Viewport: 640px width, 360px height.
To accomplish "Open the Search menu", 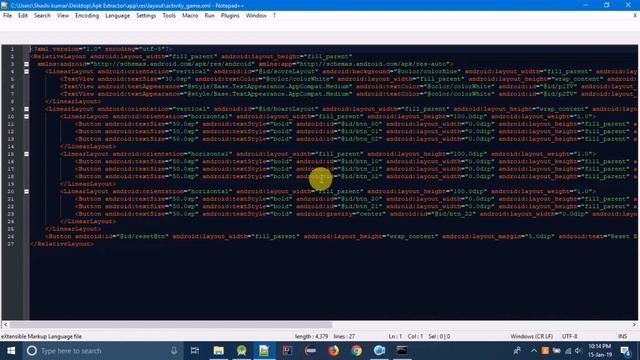I will [x=42, y=16].
